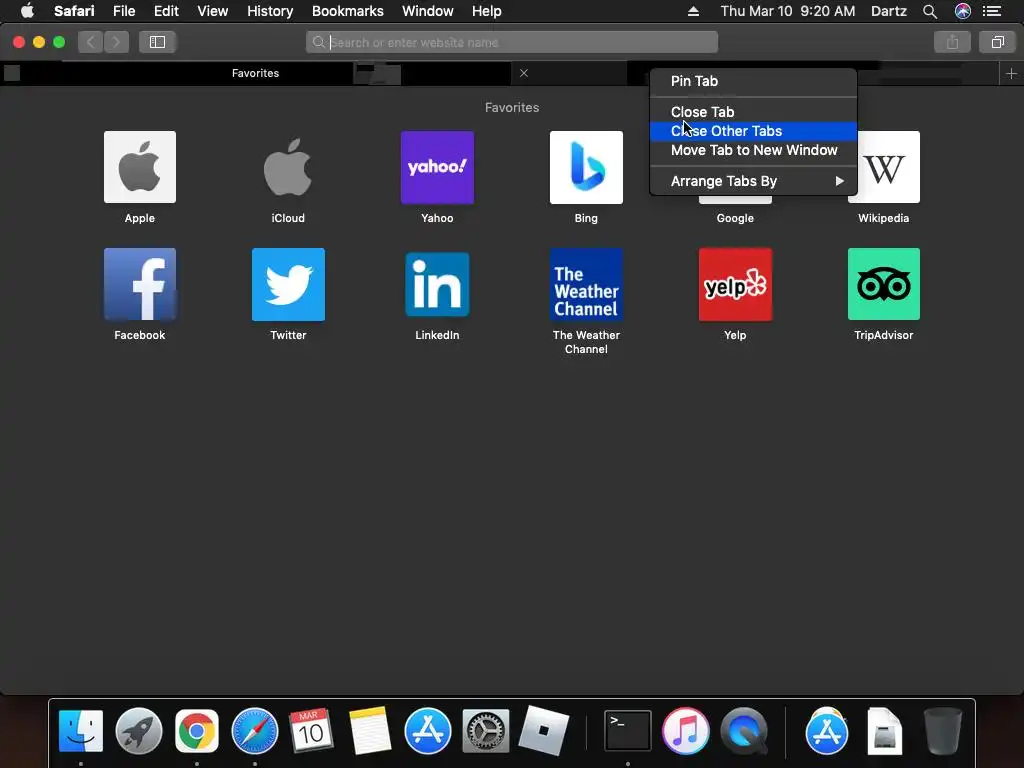Choose Pin Tab from context menu
Screen dimensions: 1024x768
click(x=753, y=81)
